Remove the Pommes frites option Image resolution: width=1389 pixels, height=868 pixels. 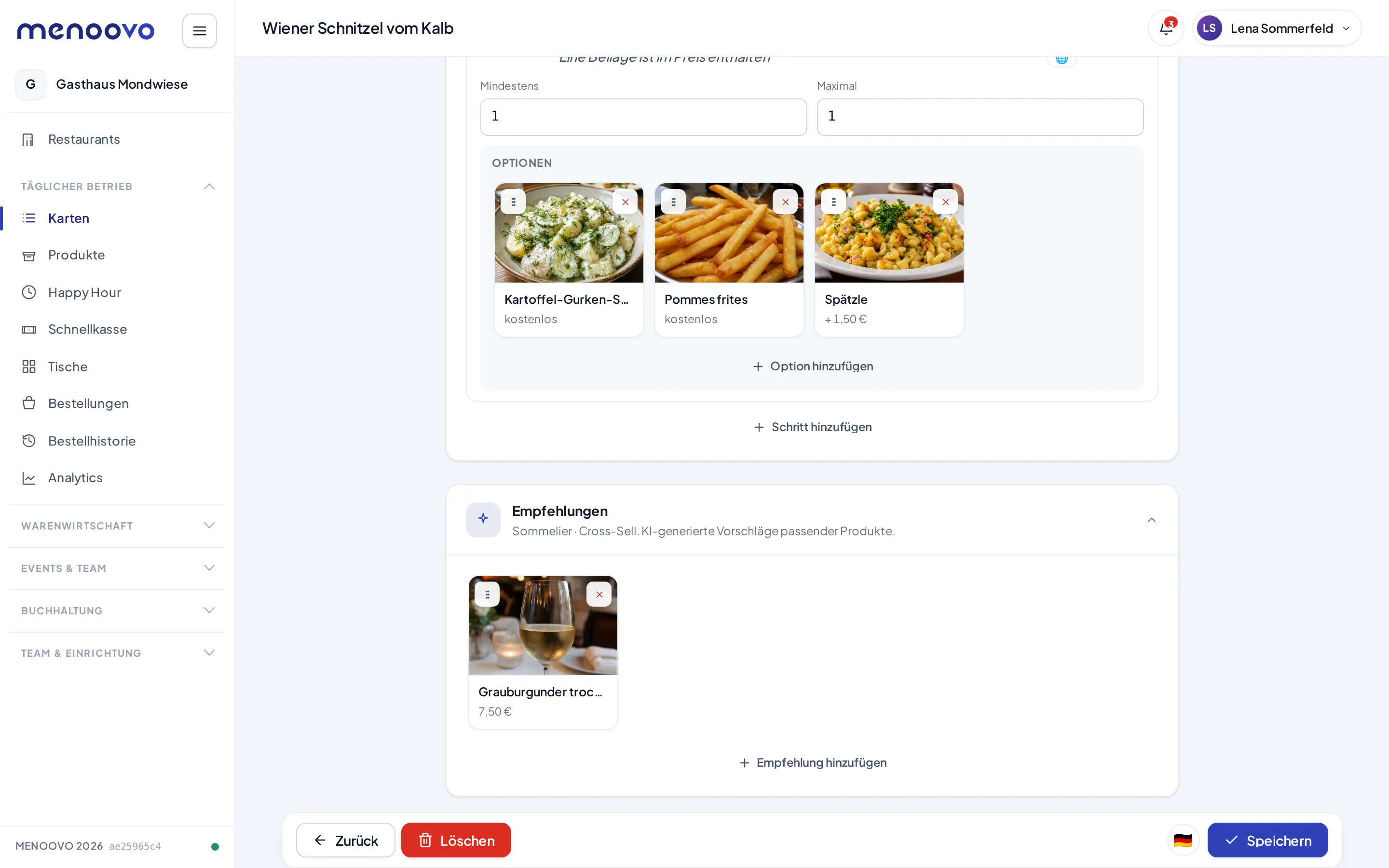tap(785, 202)
